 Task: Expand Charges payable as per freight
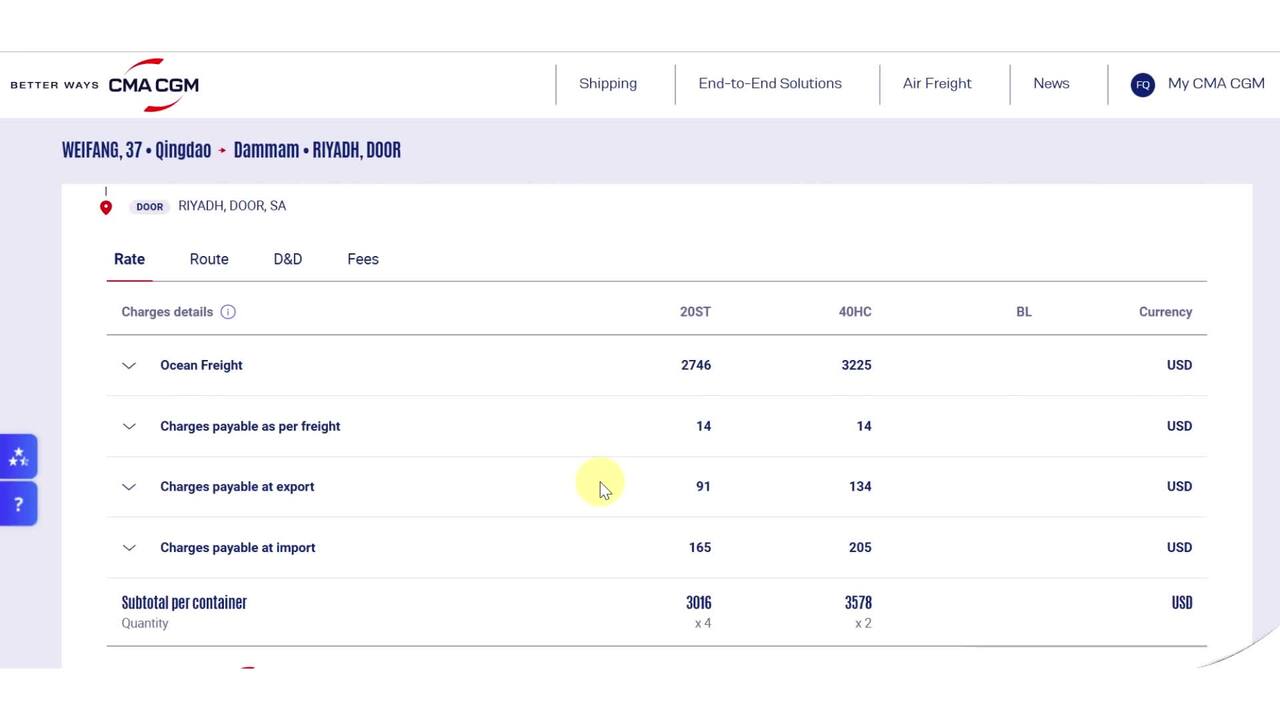(129, 427)
